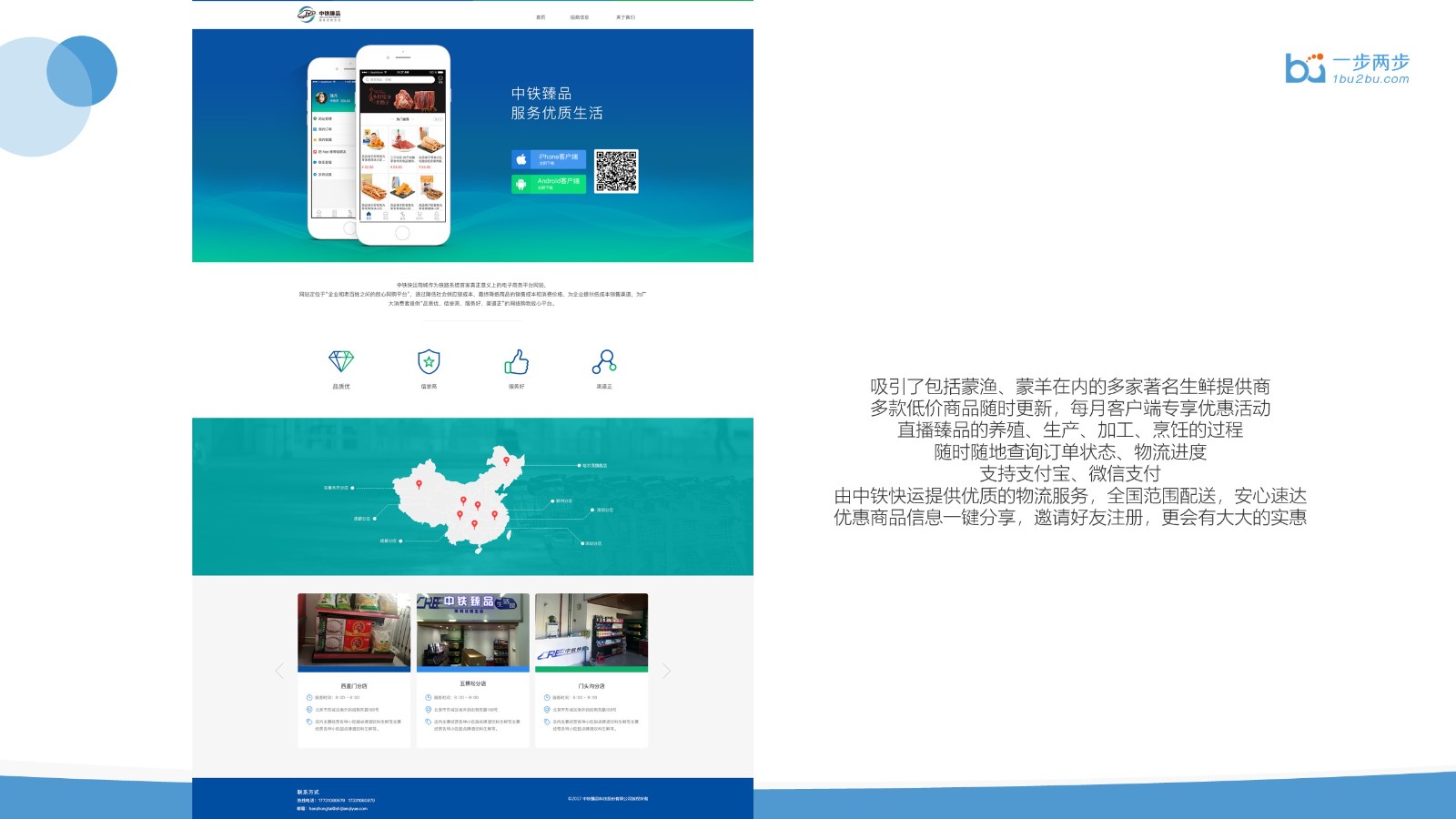
Task: Click clock icon in 门头沟分店 card
Action: point(547,698)
